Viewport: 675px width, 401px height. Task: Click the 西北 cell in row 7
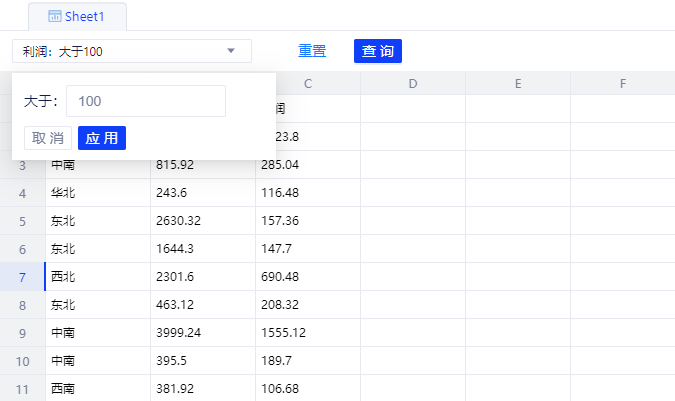pos(97,277)
